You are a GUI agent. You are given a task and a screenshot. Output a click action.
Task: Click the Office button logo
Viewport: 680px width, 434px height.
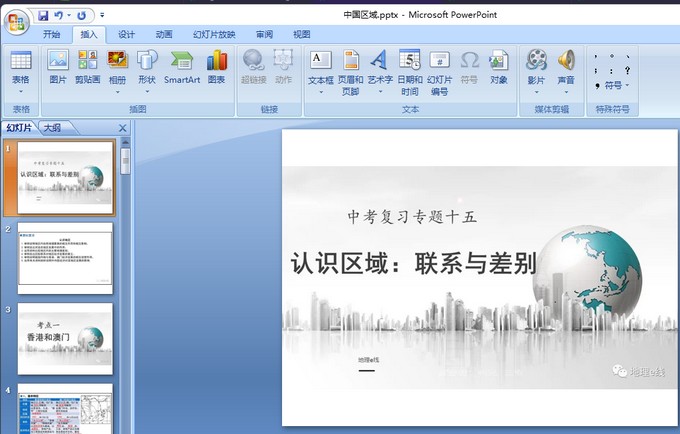(17, 19)
